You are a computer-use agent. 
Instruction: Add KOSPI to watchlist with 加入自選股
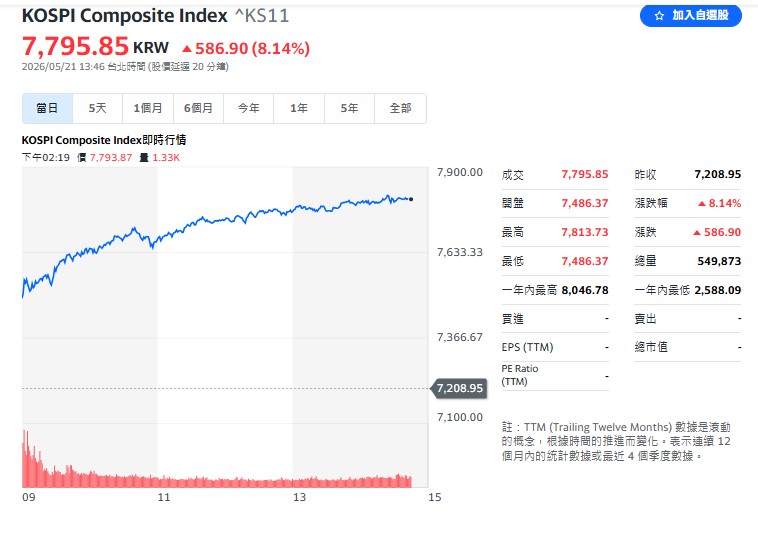point(691,15)
